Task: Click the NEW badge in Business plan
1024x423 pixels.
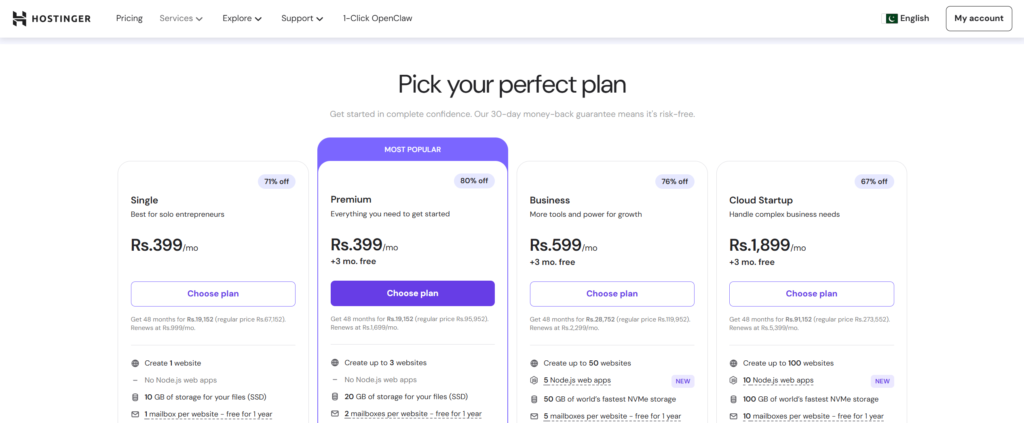Action: [x=683, y=381]
